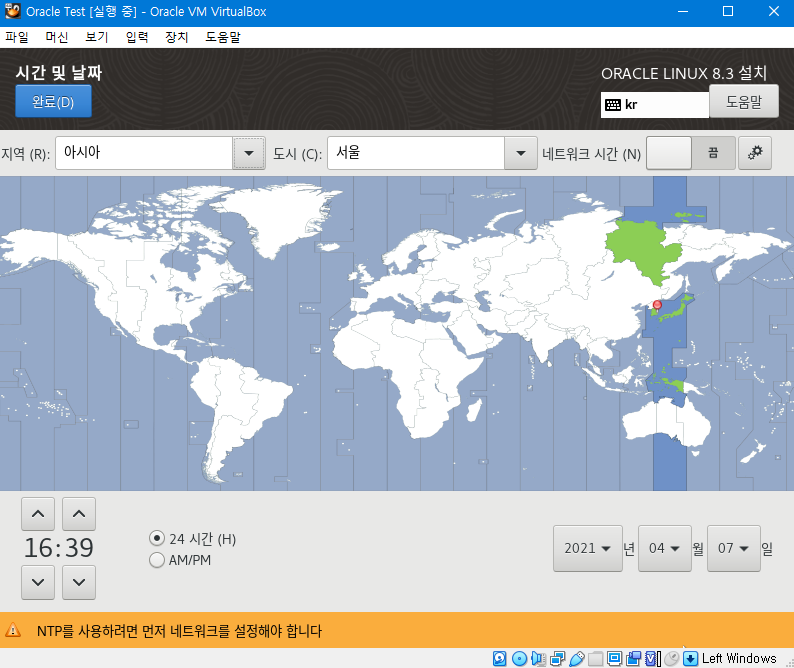Open the 장치 menu
The height and width of the screenshot is (668, 794).
pos(177,37)
